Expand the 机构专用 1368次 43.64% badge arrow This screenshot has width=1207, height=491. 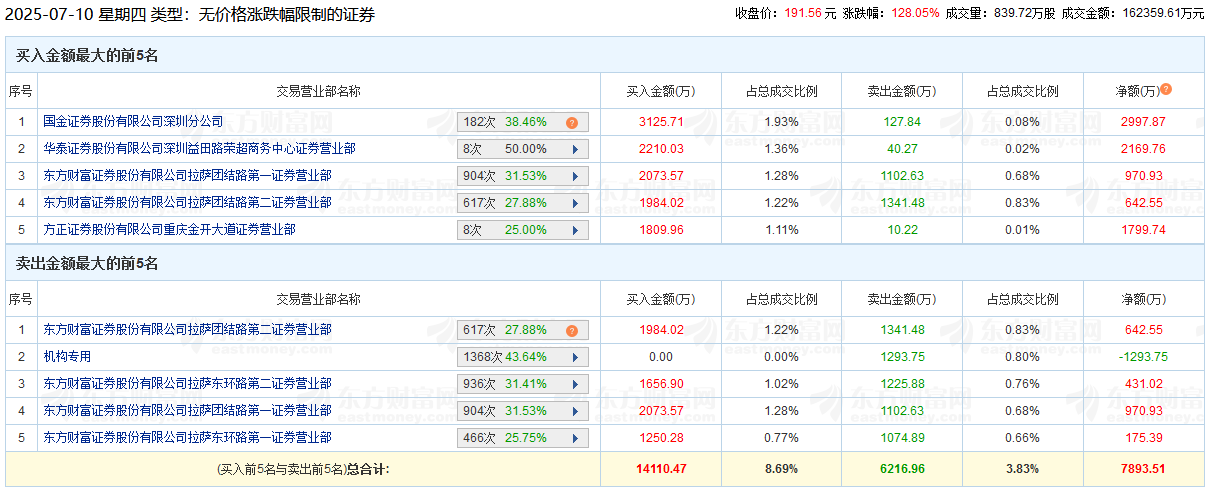click(x=575, y=357)
